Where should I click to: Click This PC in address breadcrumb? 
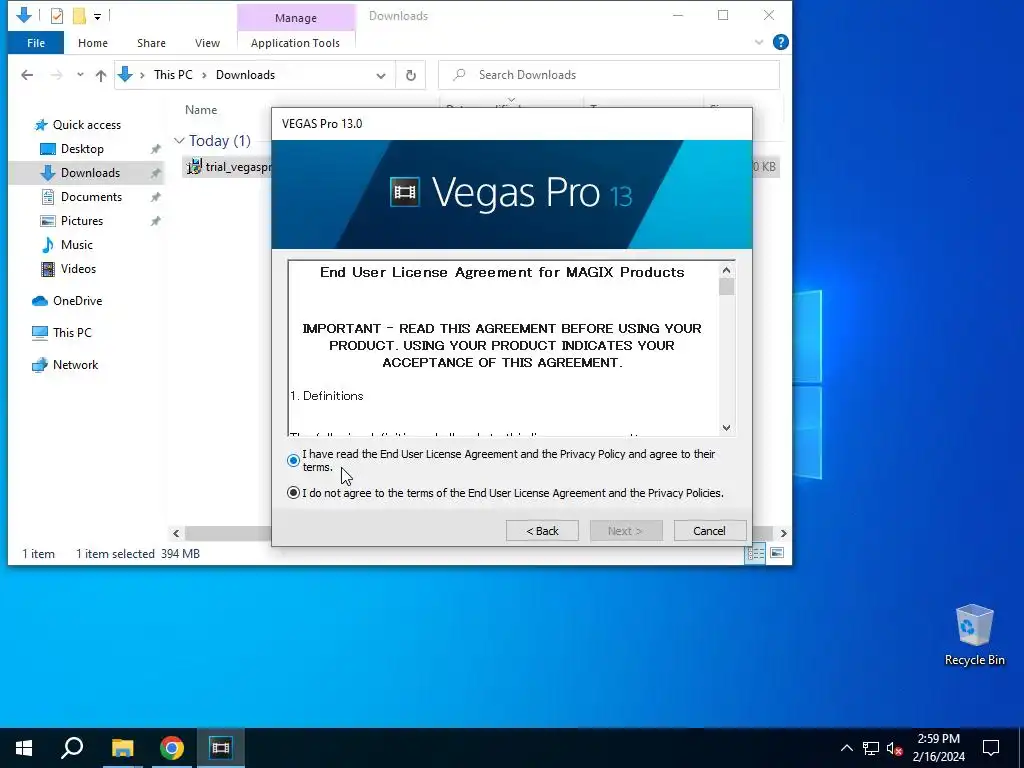(173, 75)
